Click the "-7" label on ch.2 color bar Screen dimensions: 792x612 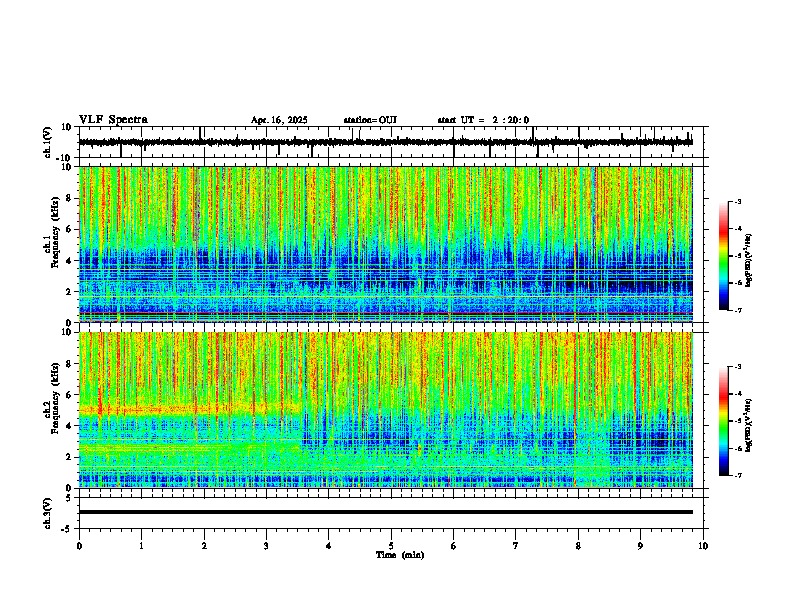738,476
